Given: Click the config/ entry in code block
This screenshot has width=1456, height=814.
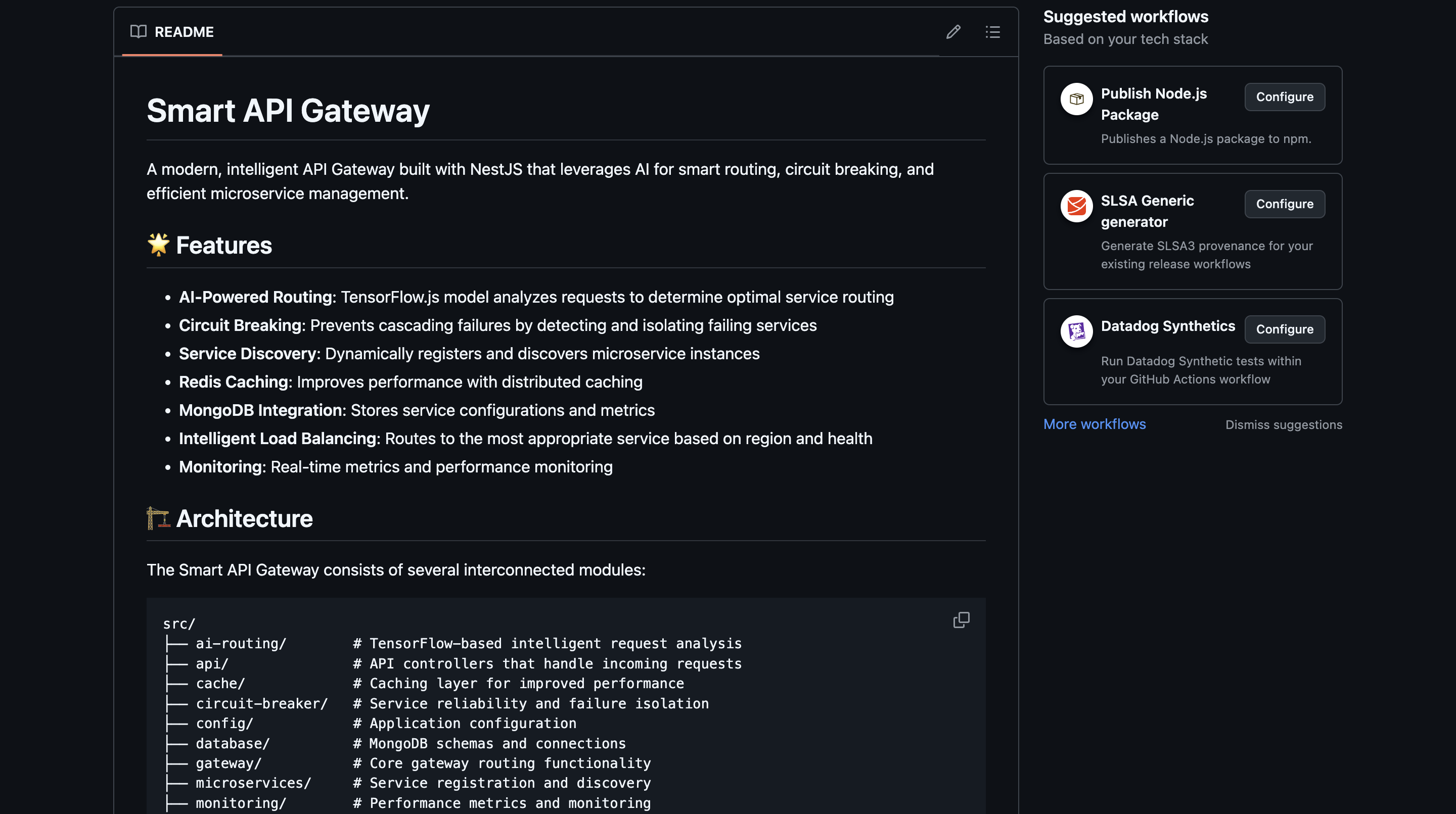Looking at the screenshot, I should [x=224, y=723].
